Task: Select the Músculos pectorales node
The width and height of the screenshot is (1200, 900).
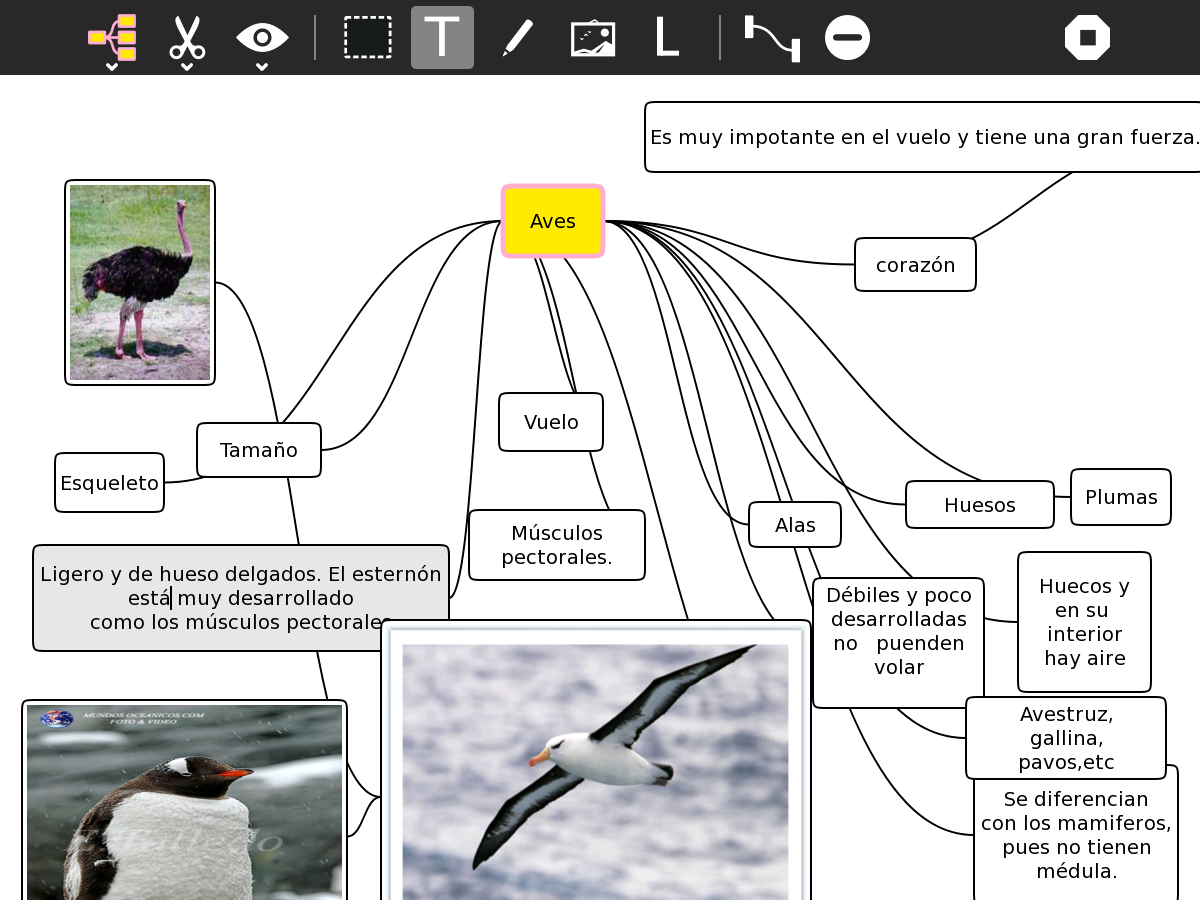Action: [557, 545]
